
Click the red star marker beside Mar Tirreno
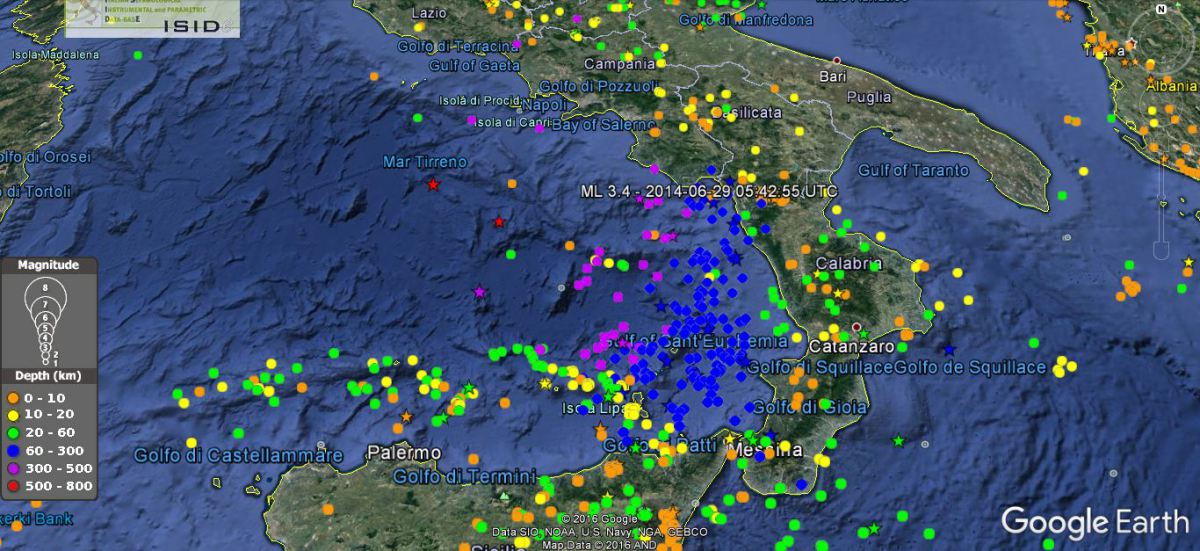tap(433, 184)
